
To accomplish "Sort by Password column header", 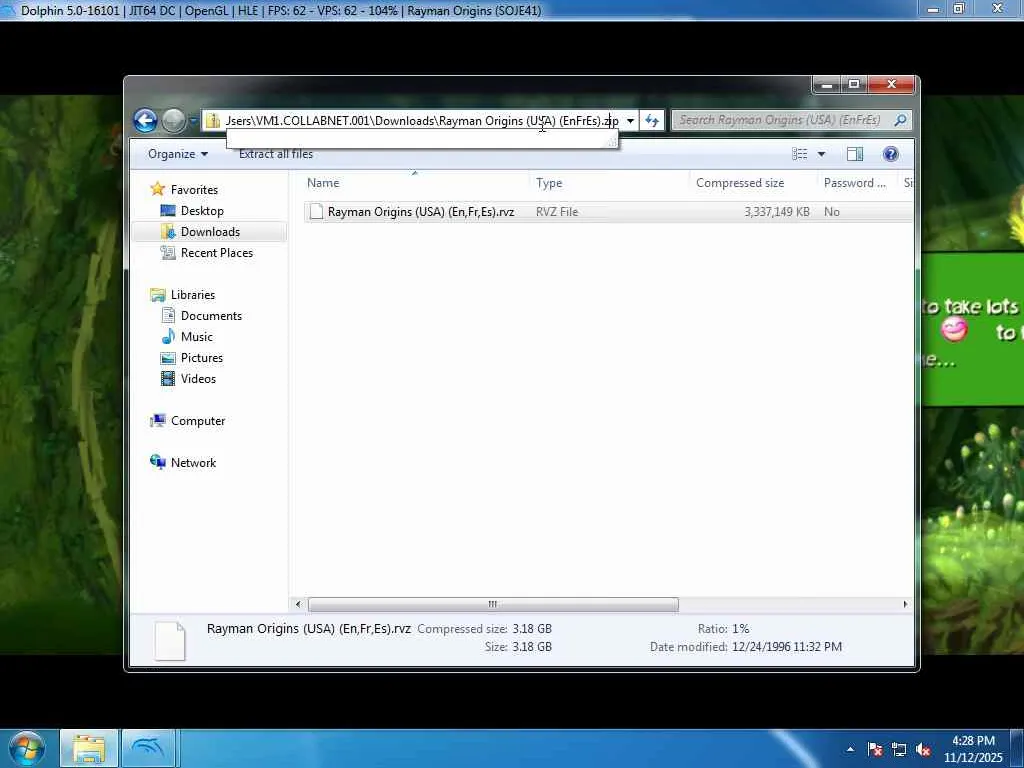I will 857,183.
